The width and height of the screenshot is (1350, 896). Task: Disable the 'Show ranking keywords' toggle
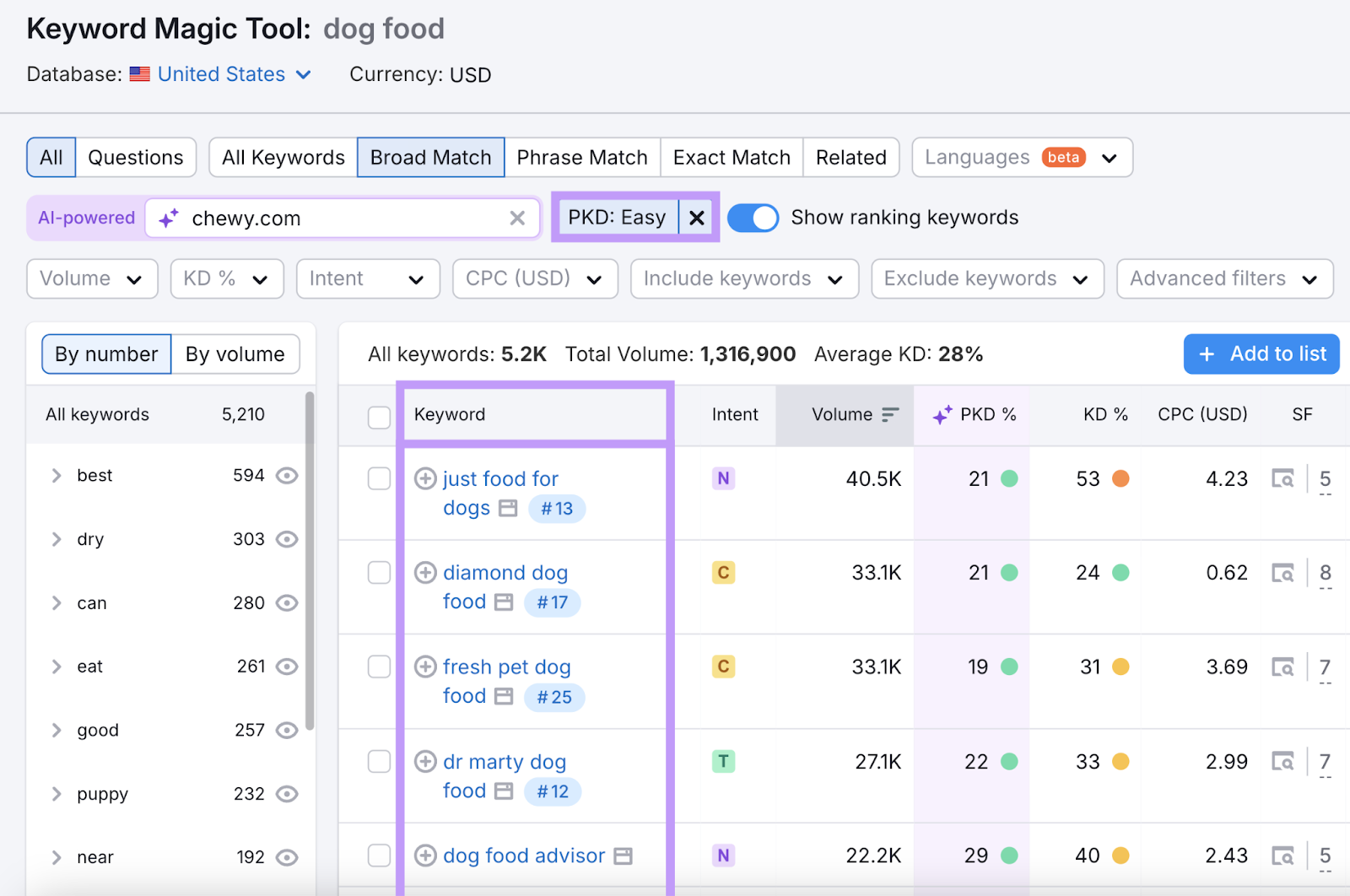tap(753, 218)
